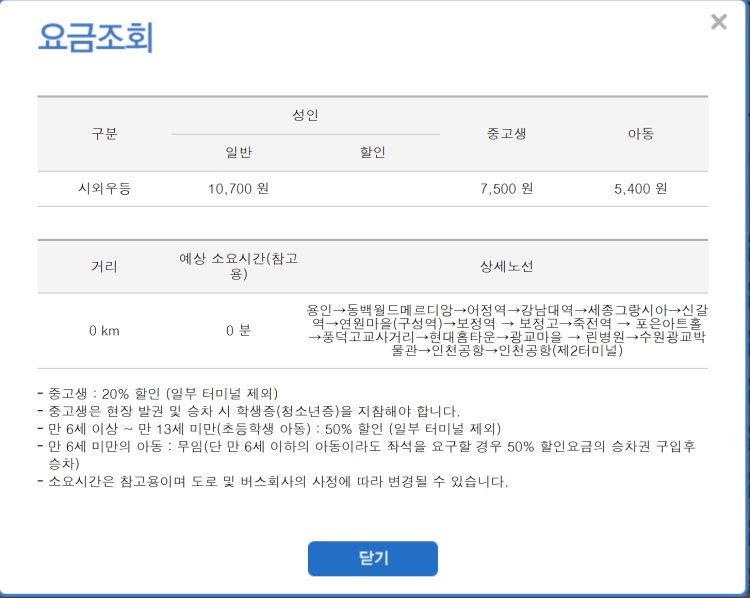Select the 일반 sub-header under 성인
Screen dimensions: 750x598
tap(238, 153)
